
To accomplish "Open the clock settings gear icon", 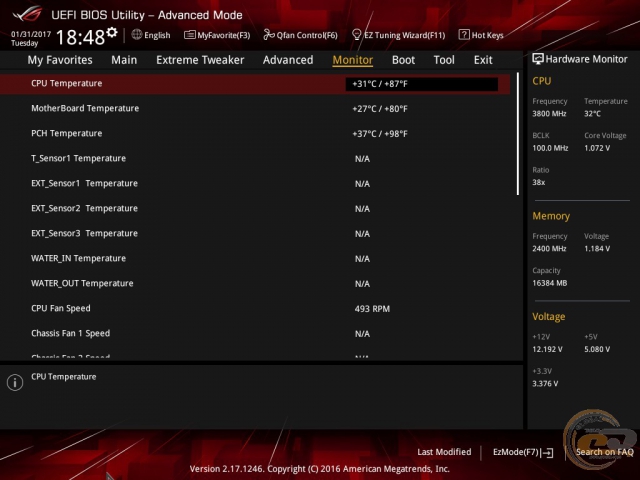I will coord(112,33).
